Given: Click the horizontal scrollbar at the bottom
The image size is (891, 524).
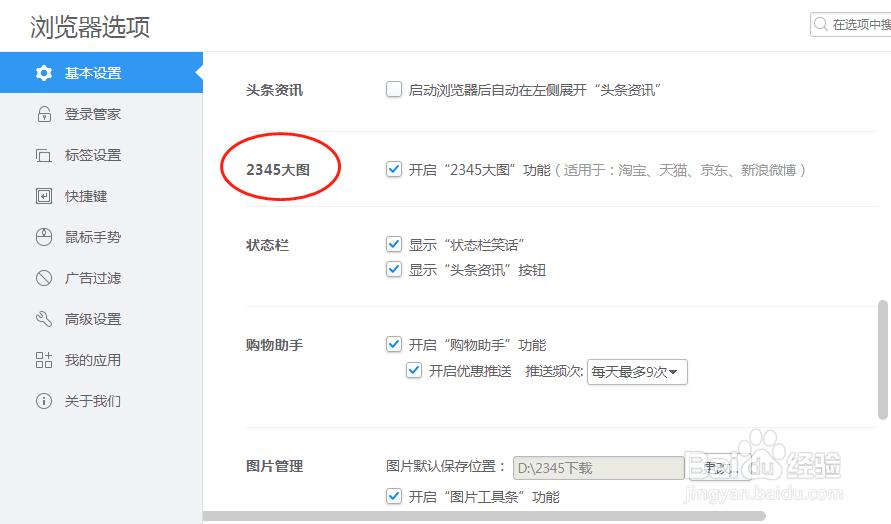Looking at the screenshot, I should (x=484, y=516).
